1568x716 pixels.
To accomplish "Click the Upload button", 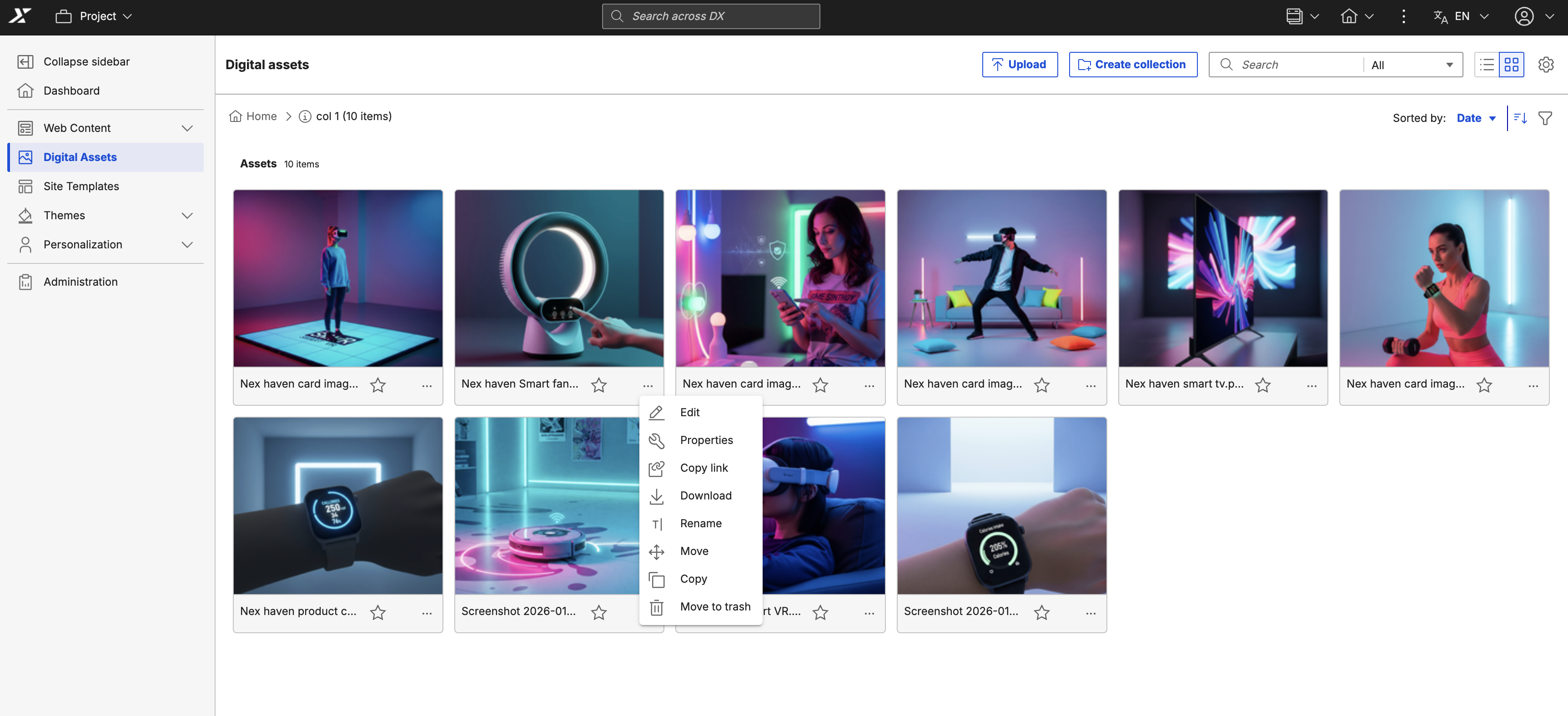I will (x=1020, y=65).
